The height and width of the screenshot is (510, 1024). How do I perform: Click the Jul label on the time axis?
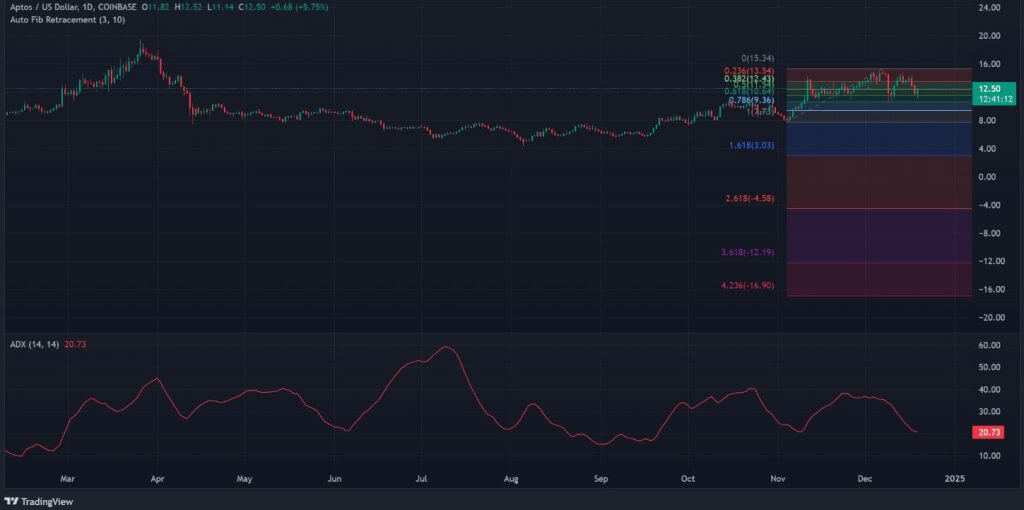[x=422, y=479]
